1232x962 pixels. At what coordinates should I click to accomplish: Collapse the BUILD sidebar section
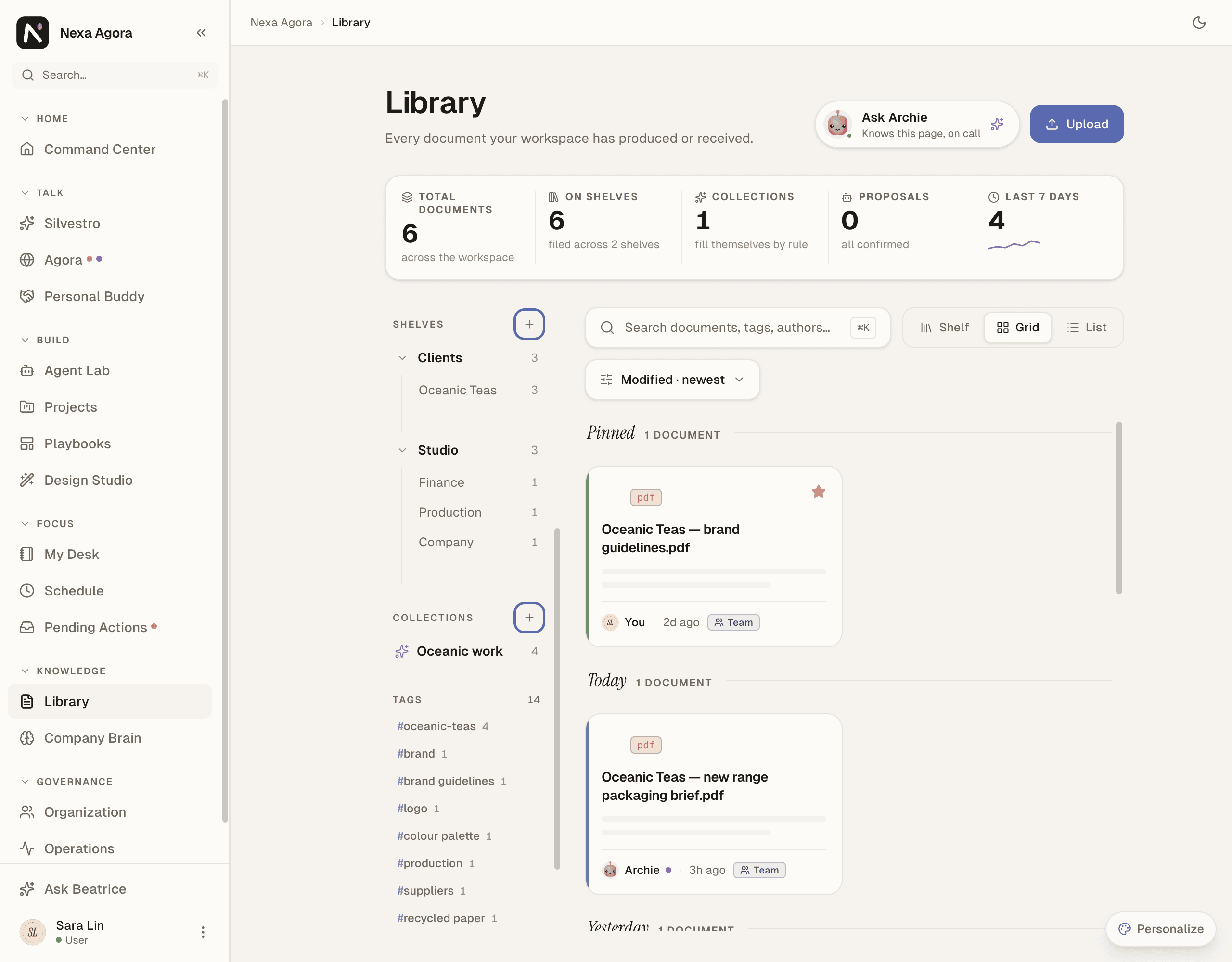[45, 340]
